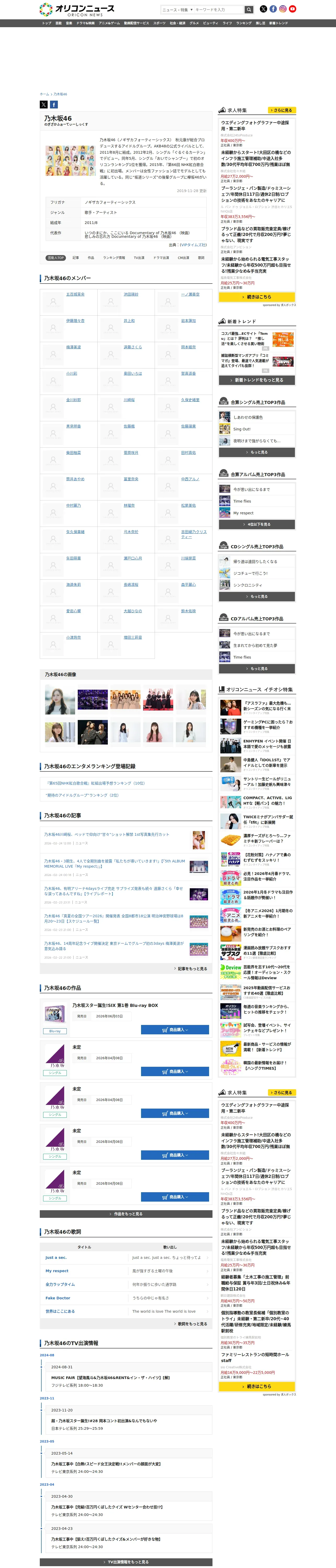Open the アニメ&ゲーム navigation menu item
336x1568 pixels.
click(x=109, y=23)
